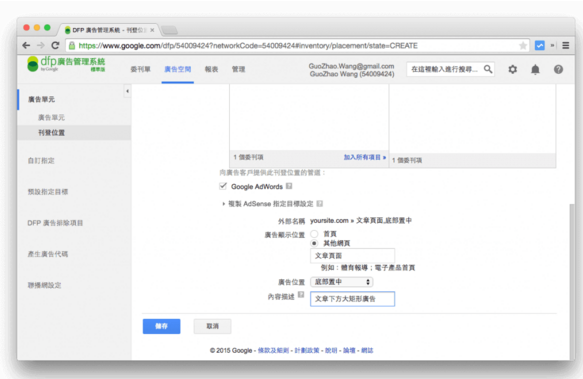Open the 委刊單 tab
This screenshot has width=583, height=379.
[x=141, y=69]
